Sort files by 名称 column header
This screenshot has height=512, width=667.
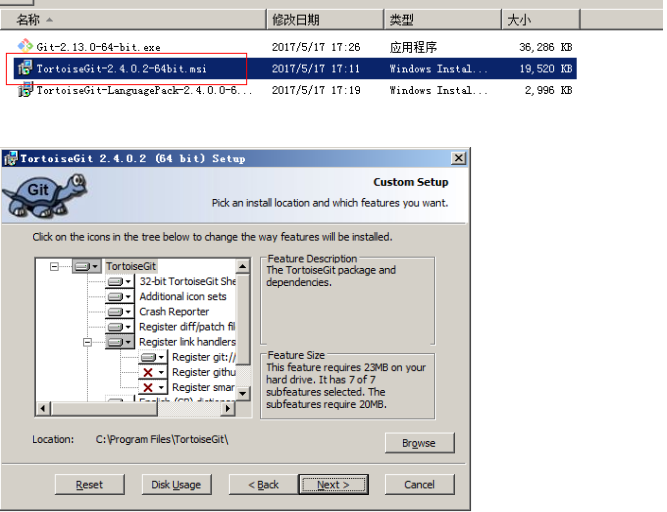tap(133, 20)
